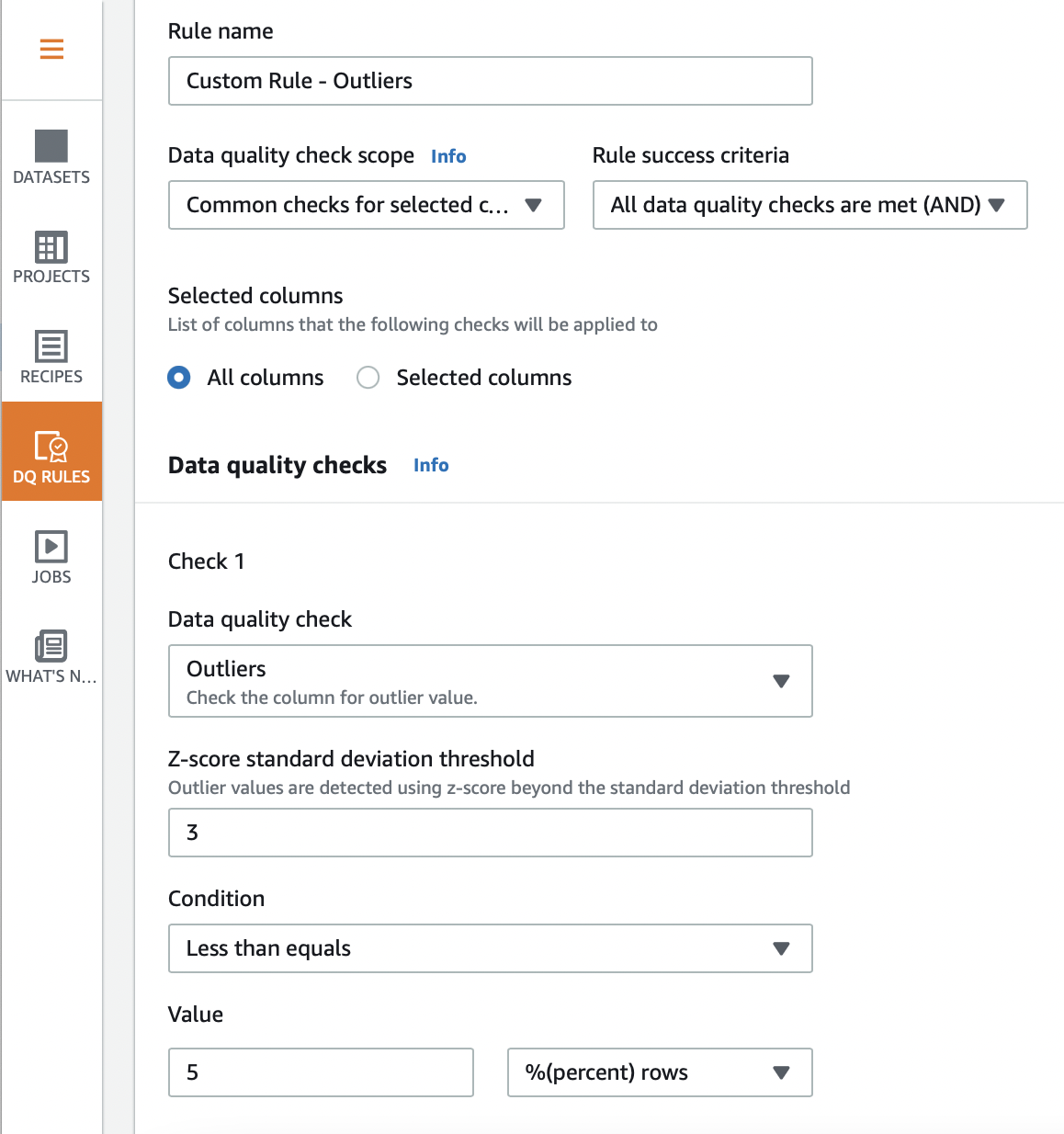Click Info link beside Data quality check scope
The width and height of the screenshot is (1064, 1134).
pos(448,156)
